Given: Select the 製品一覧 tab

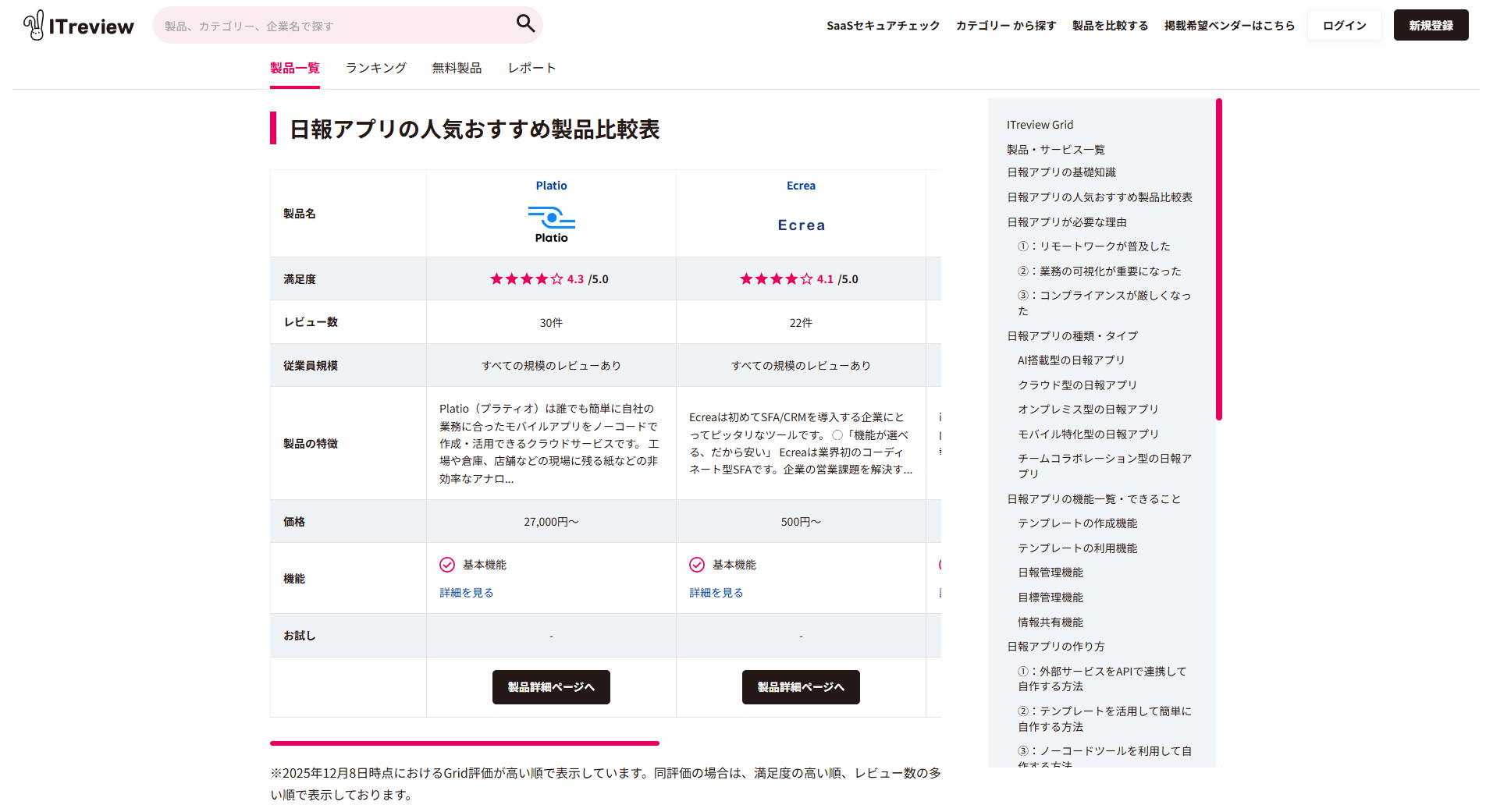Looking at the screenshot, I should coord(295,69).
